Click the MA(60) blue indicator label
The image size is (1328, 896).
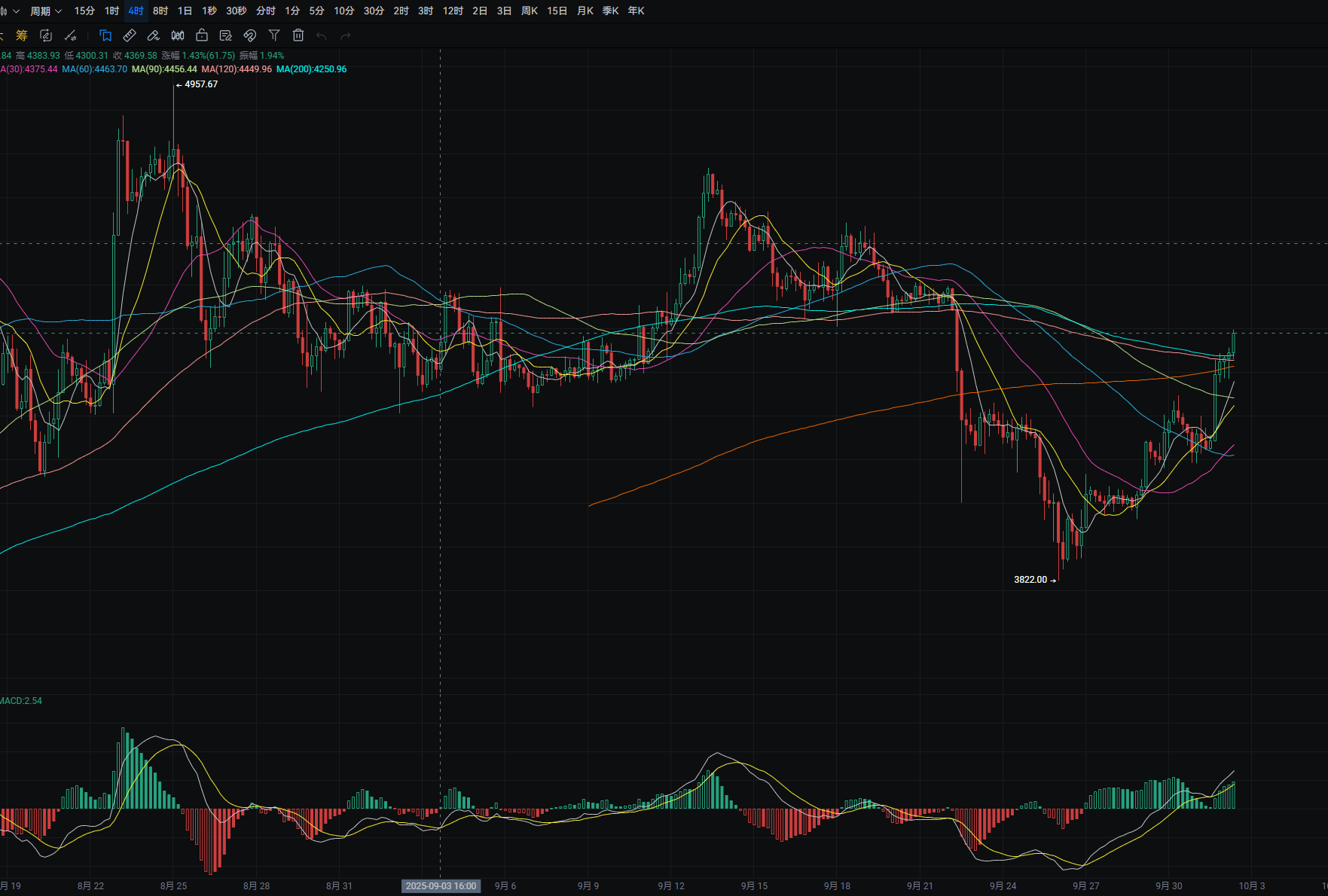[94, 69]
